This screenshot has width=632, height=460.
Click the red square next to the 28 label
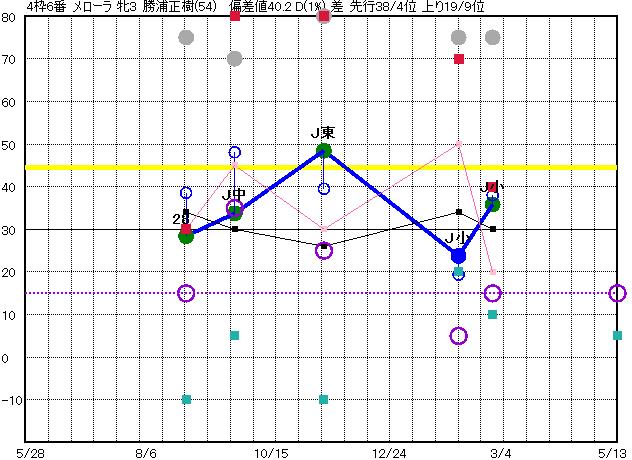(x=186, y=229)
